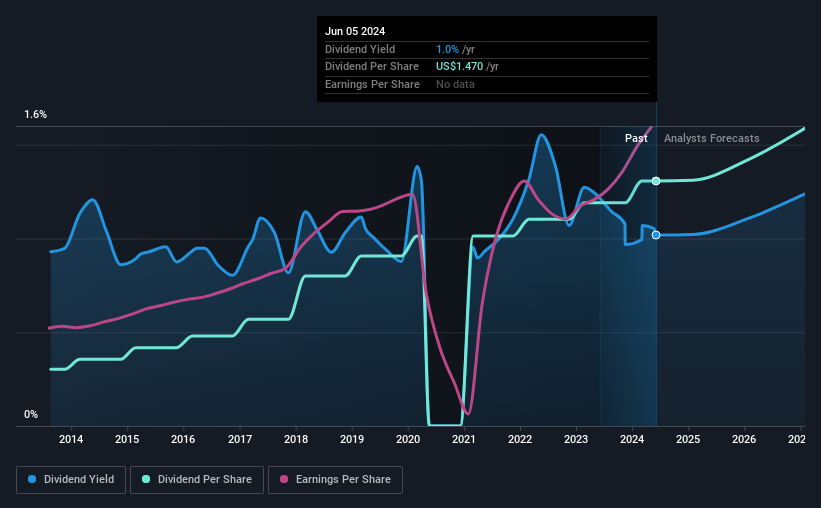This screenshot has height=508, width=821.
Task: Toggle the Dividend Per Share legend item
Action: [197, 480]
